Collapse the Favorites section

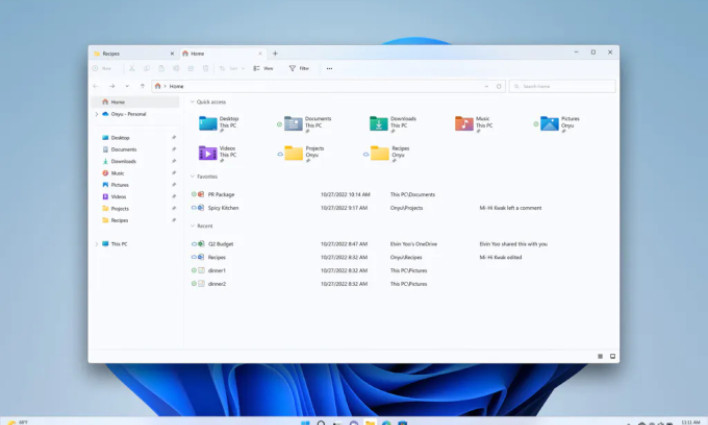coord(192,176)
